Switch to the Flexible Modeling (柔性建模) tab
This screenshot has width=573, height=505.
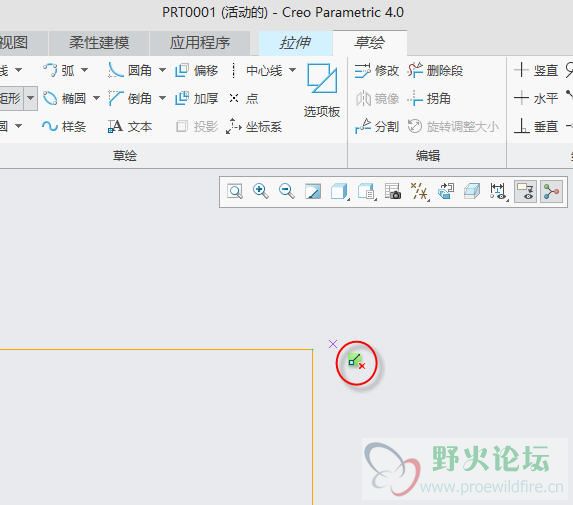coord(99,43)
